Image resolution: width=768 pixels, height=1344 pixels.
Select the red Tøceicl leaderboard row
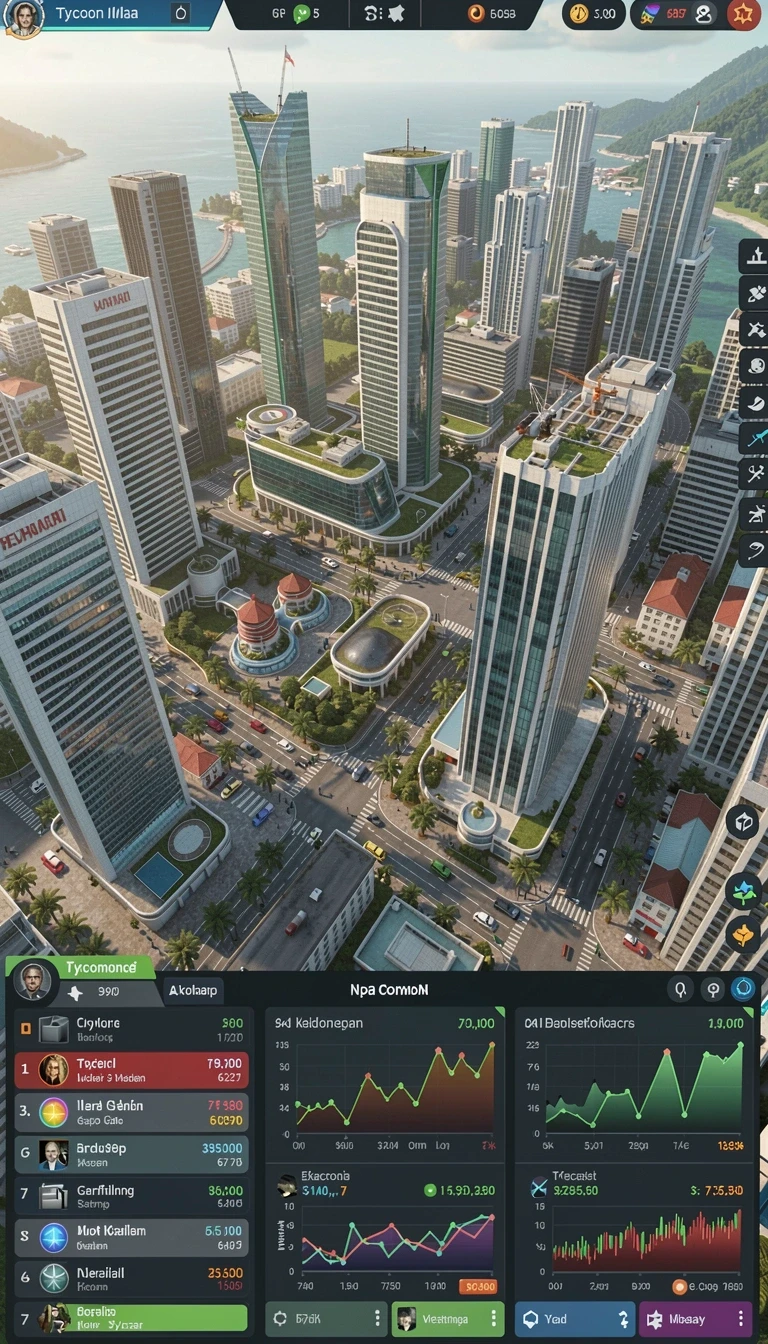click(130, 1070)
